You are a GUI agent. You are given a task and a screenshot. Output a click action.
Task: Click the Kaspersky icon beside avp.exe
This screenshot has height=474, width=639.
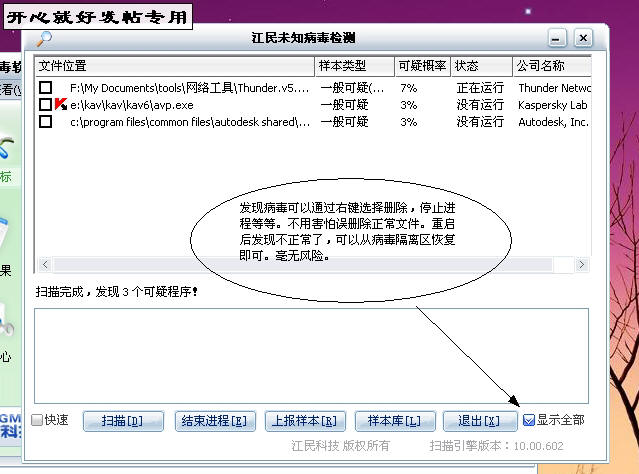61,104
